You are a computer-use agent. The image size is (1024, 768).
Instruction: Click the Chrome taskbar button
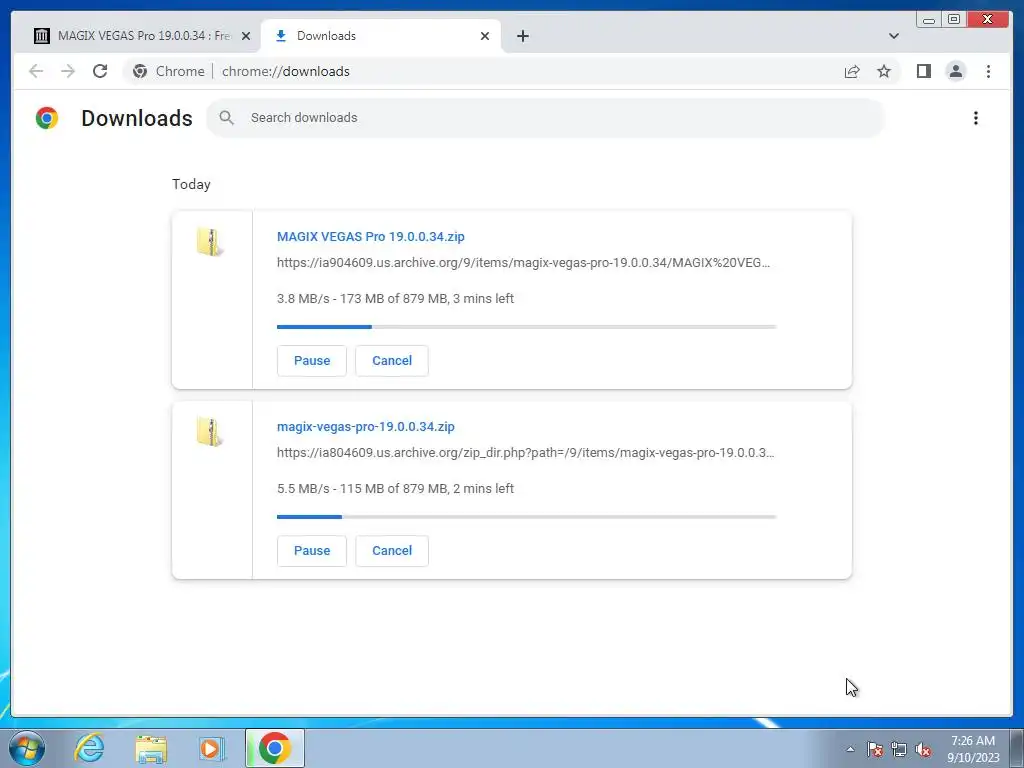[x=274, y=748]
